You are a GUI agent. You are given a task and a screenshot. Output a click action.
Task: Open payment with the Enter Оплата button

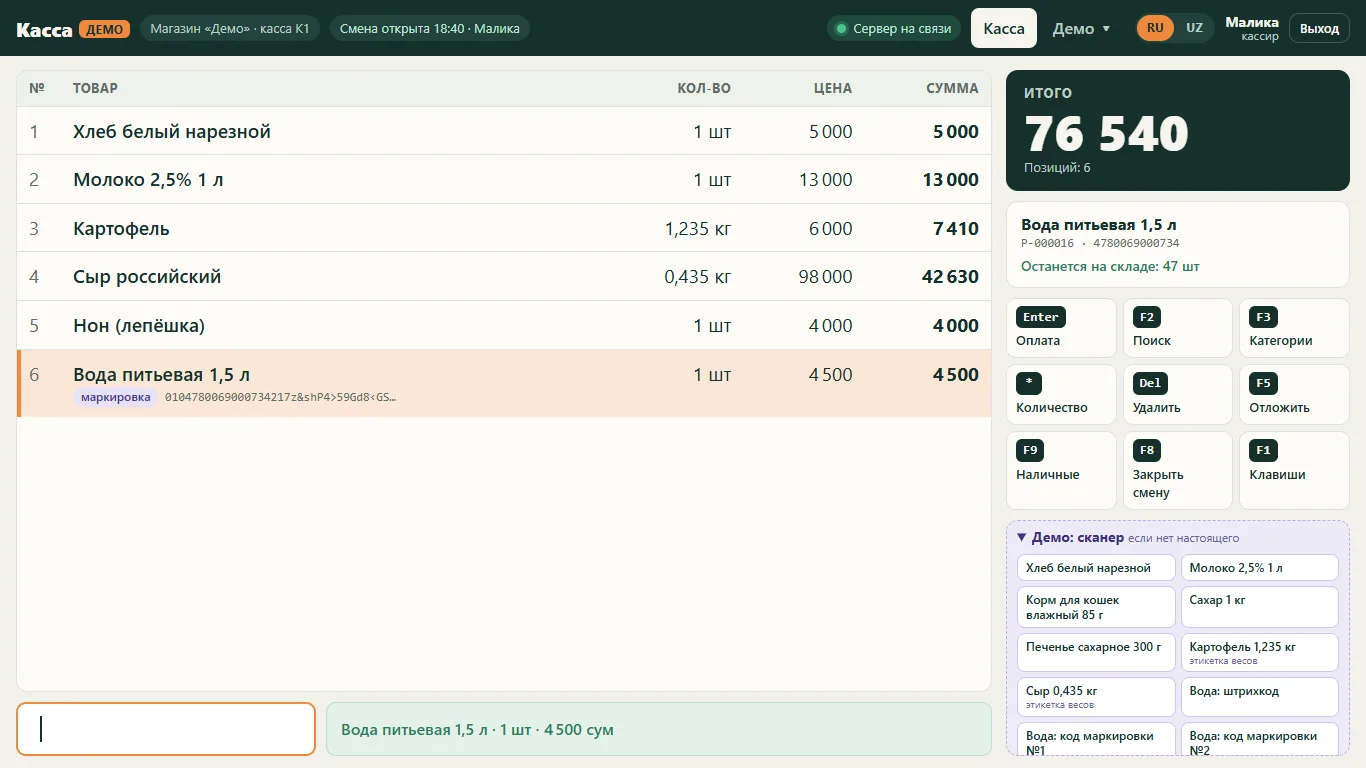tap(1061, 328)
